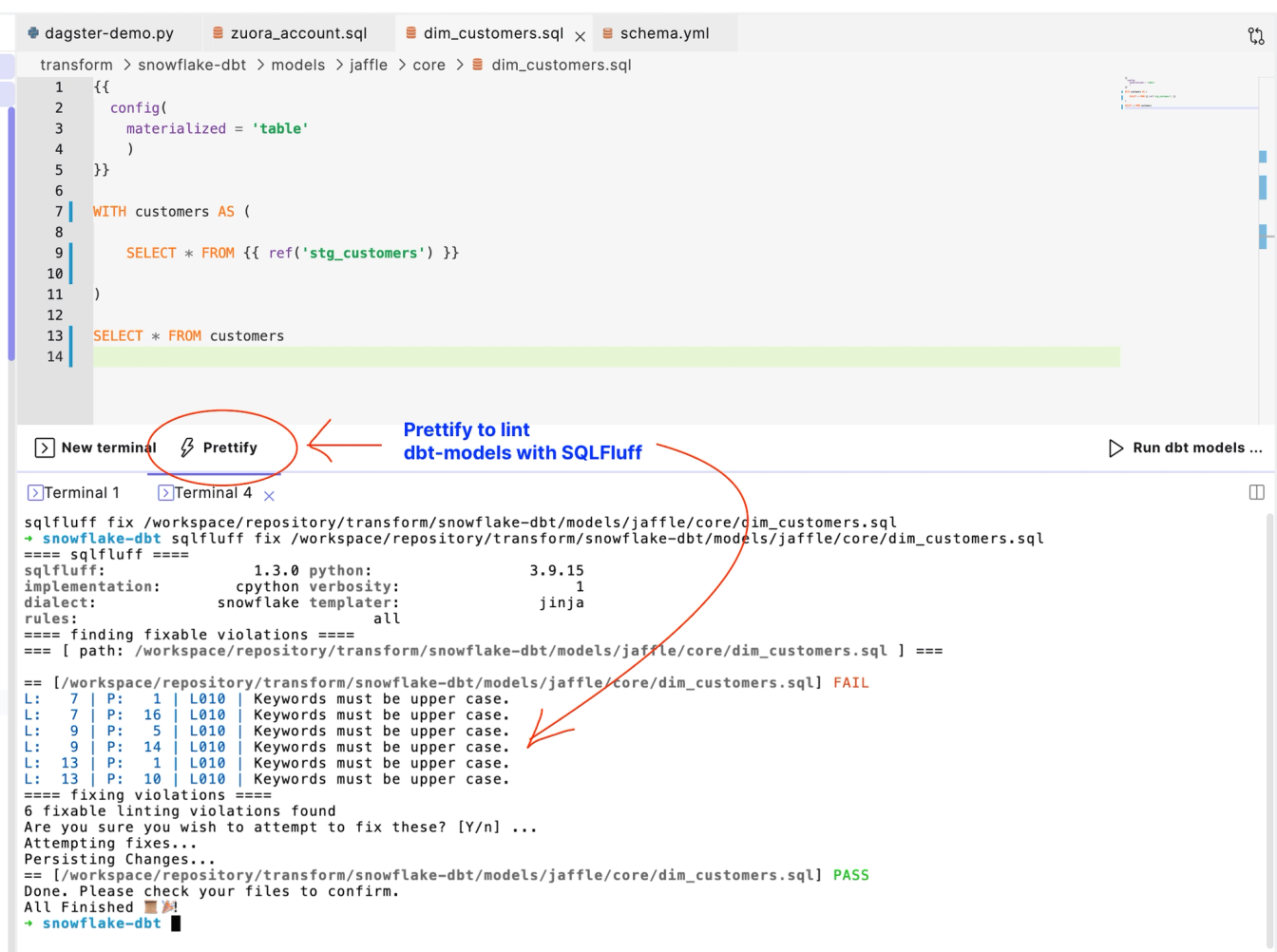Close the Terminal 4 tab
The image size is (1277, 952).
269,495
